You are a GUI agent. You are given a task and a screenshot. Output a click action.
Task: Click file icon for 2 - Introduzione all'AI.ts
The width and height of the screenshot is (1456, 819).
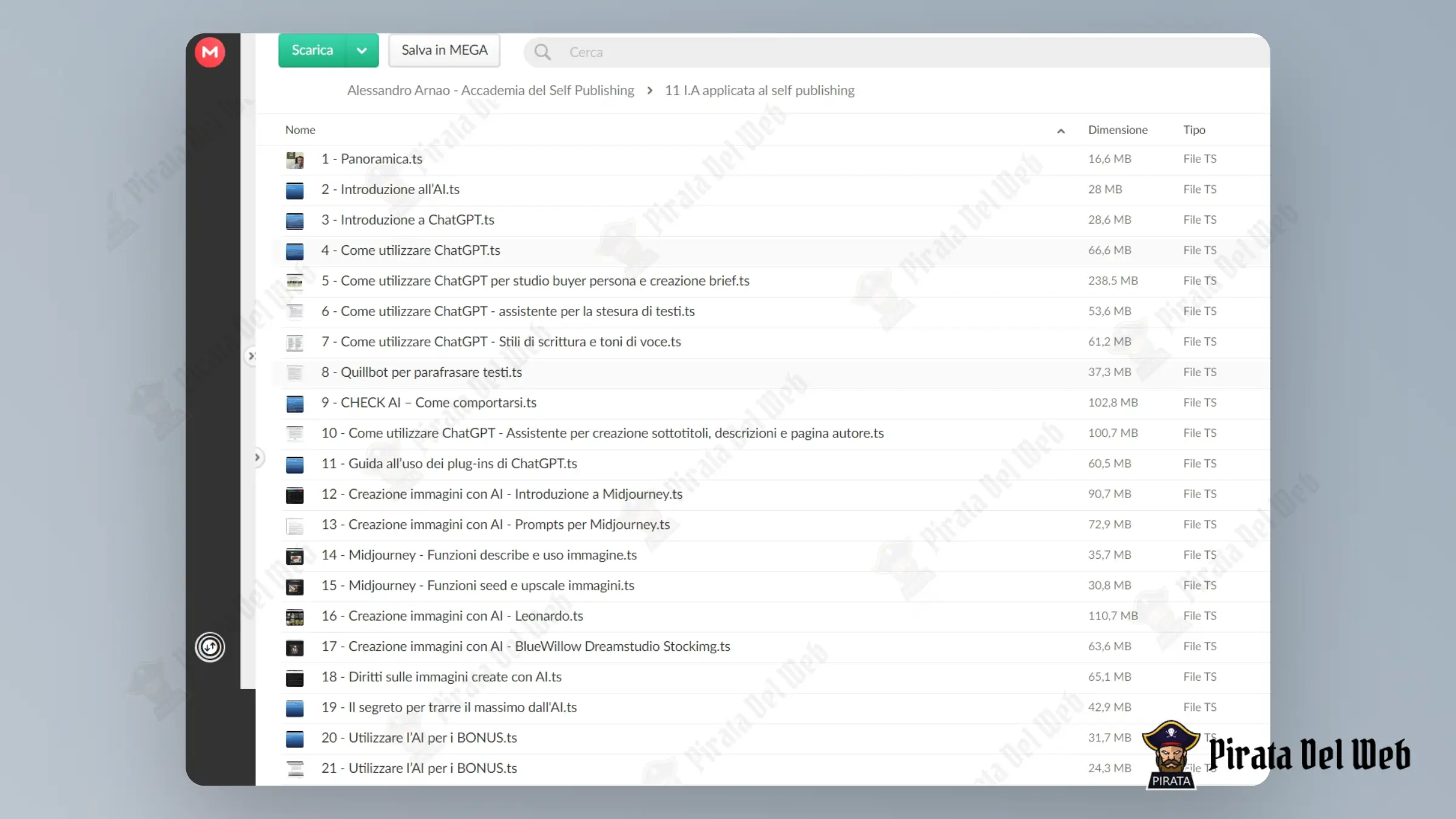[x=295, y=190]
